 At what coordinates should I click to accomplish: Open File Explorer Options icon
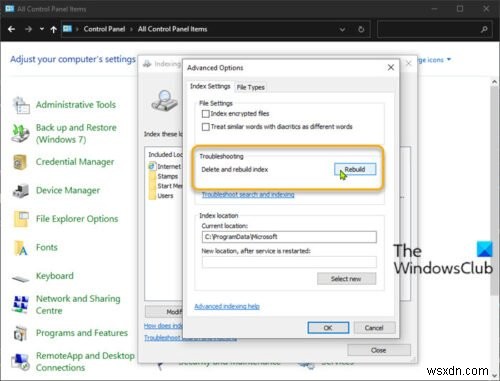coord(21,219)
